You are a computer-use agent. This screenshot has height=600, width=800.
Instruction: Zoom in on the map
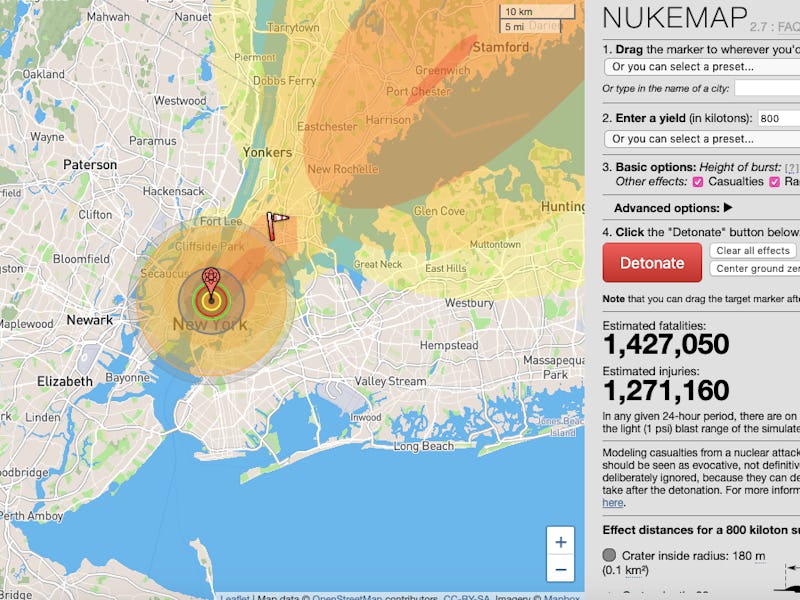click(560, 542)
